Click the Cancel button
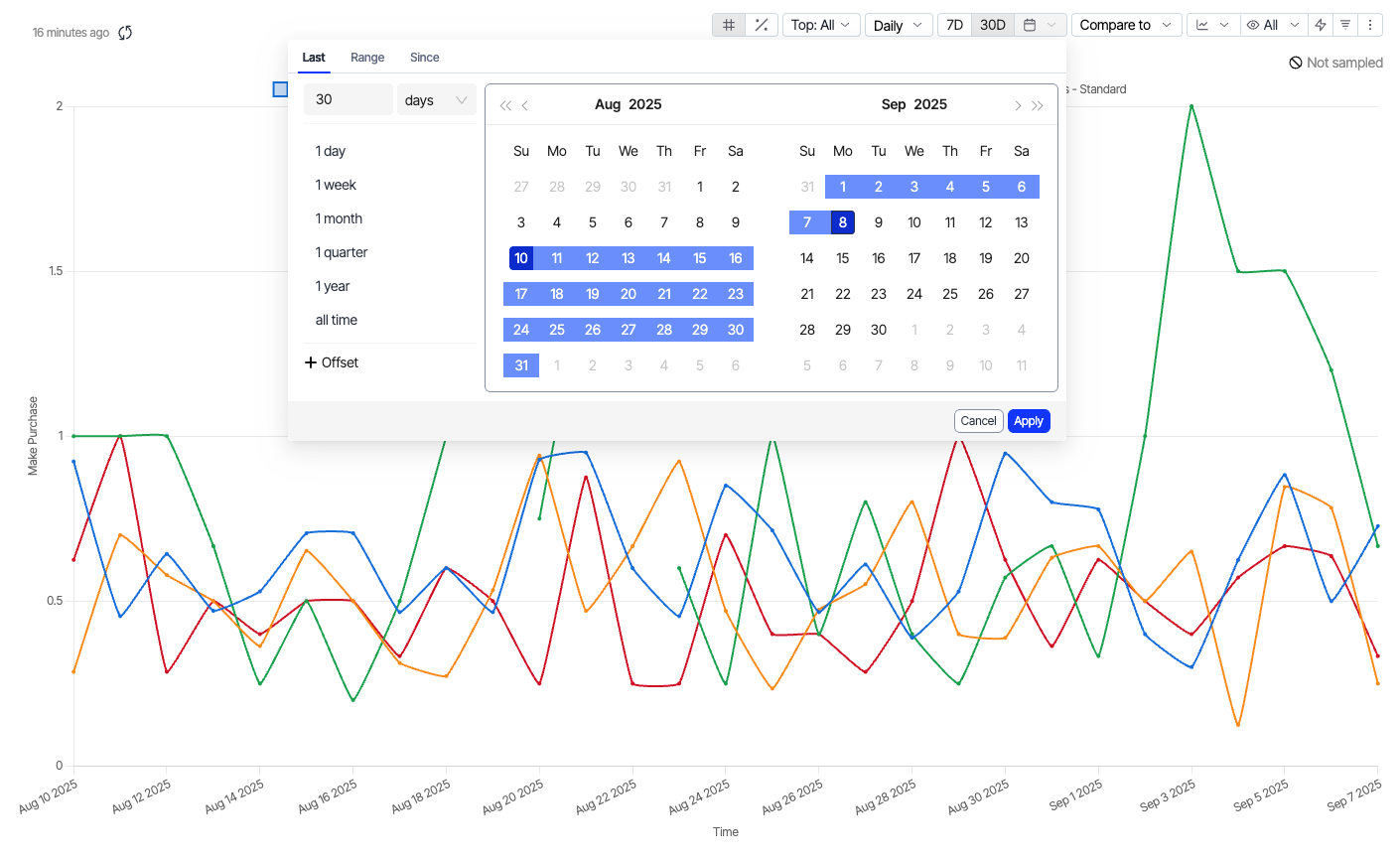Viewport: 1400px width, 861px height. [978, 421]
